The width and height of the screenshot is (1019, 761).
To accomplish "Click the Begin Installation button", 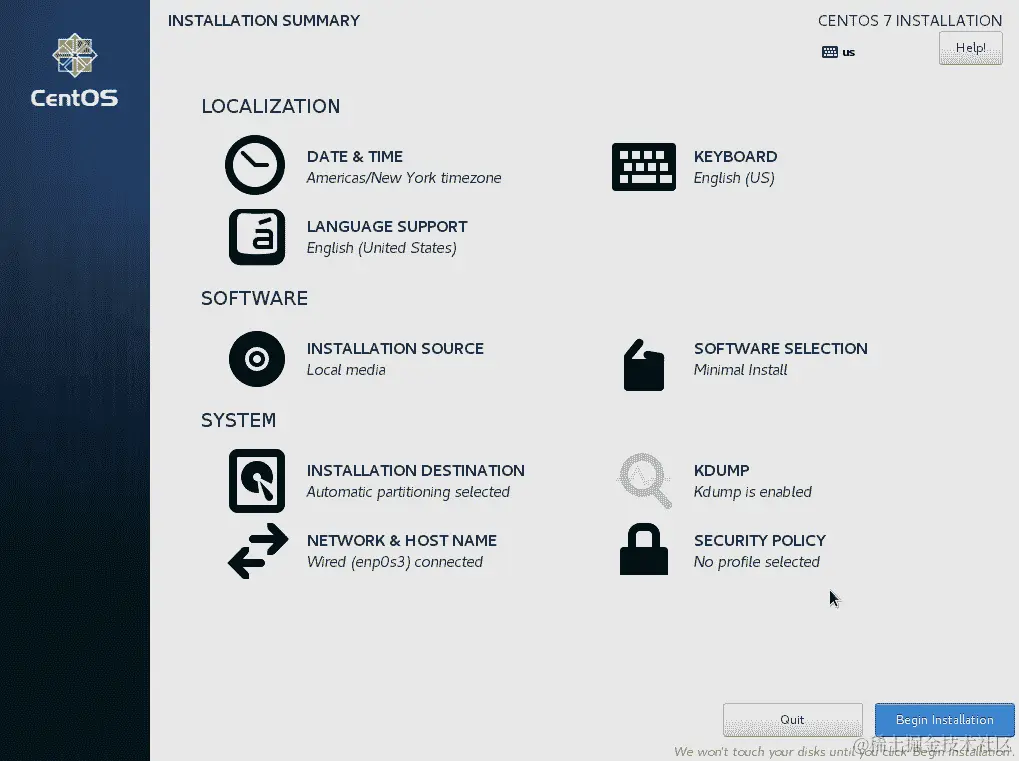I will tap(944, 719).
